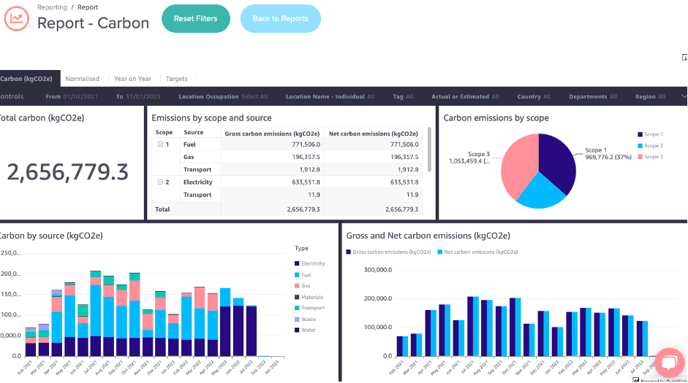Open the Reporting breadcrumb link
The image size is (688, 383).
[52, 7]
